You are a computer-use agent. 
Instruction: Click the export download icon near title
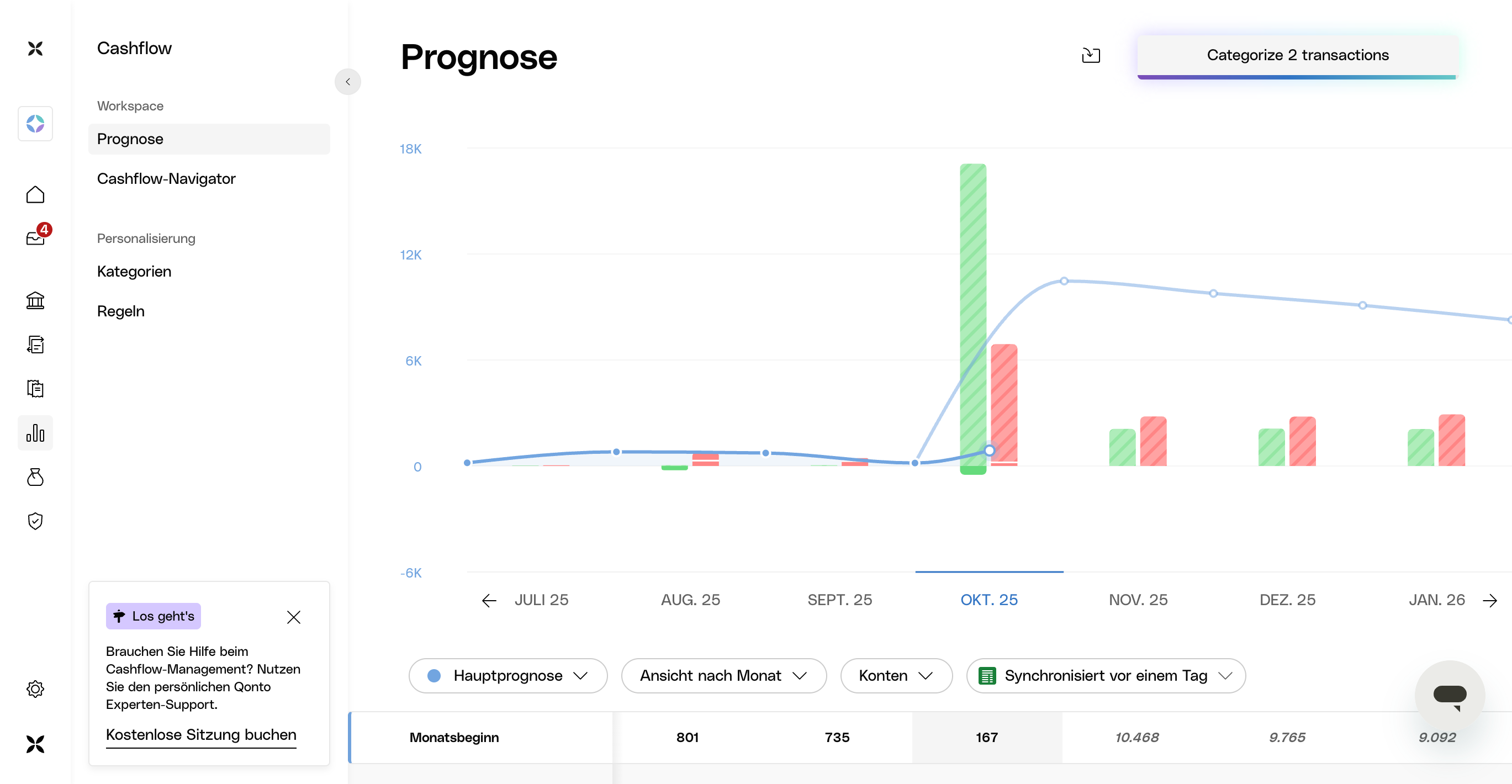(1091, 55)
